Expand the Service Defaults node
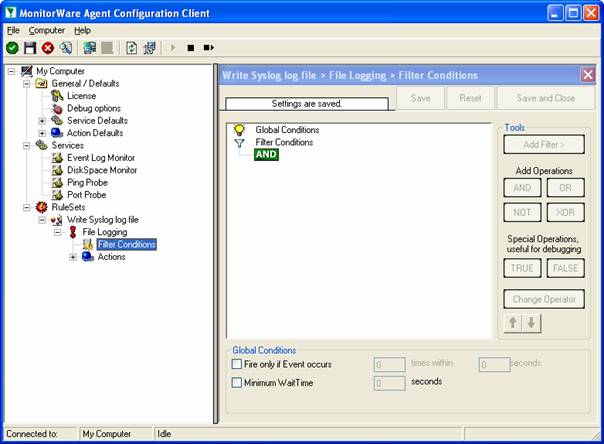This screenshot has height=444, width=604. tap(42, 121)
